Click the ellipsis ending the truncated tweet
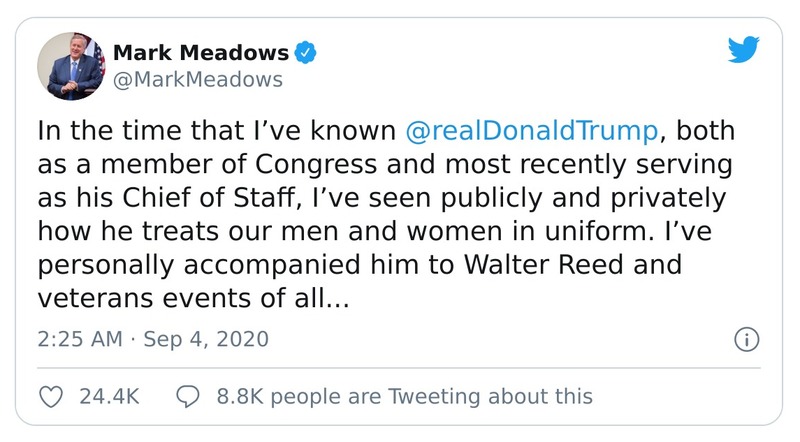The width and height of the screenshot is (800, 442). click(x=334, y=298)
